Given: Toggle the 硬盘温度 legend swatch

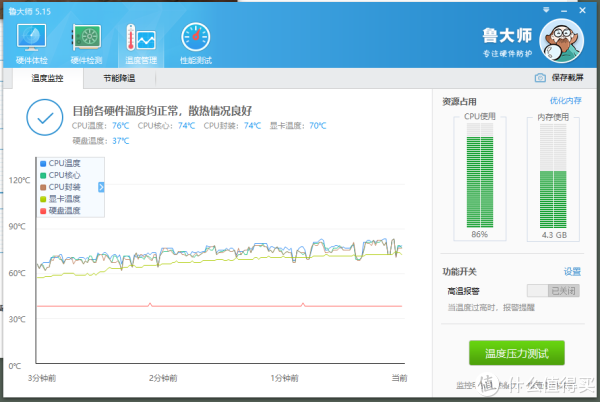Looking at the screenshot, I should [x=43, y=211].
